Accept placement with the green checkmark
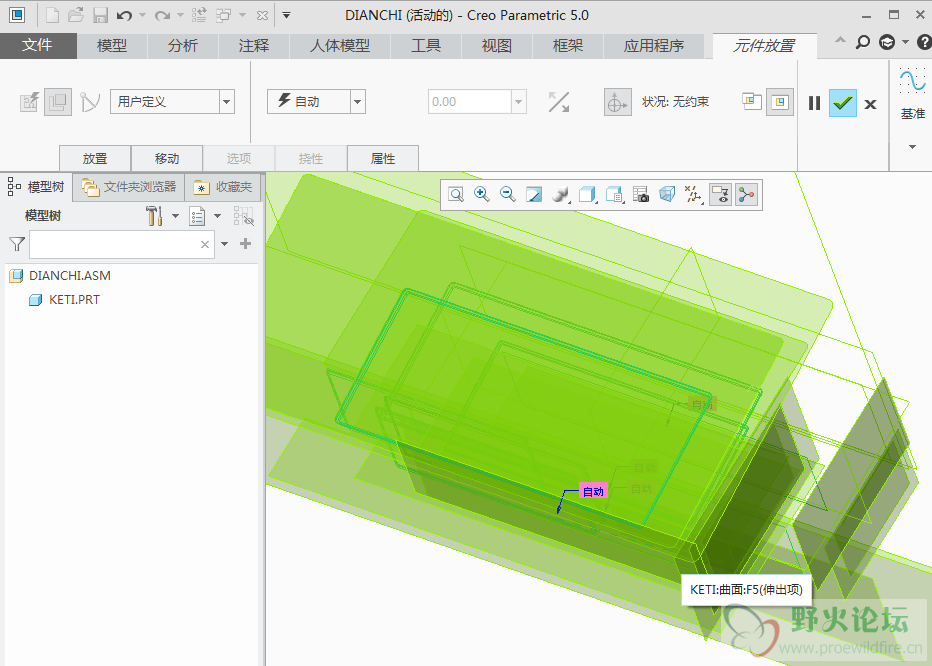The width and height of the screenshot is (932, 666). pos(843,103)
